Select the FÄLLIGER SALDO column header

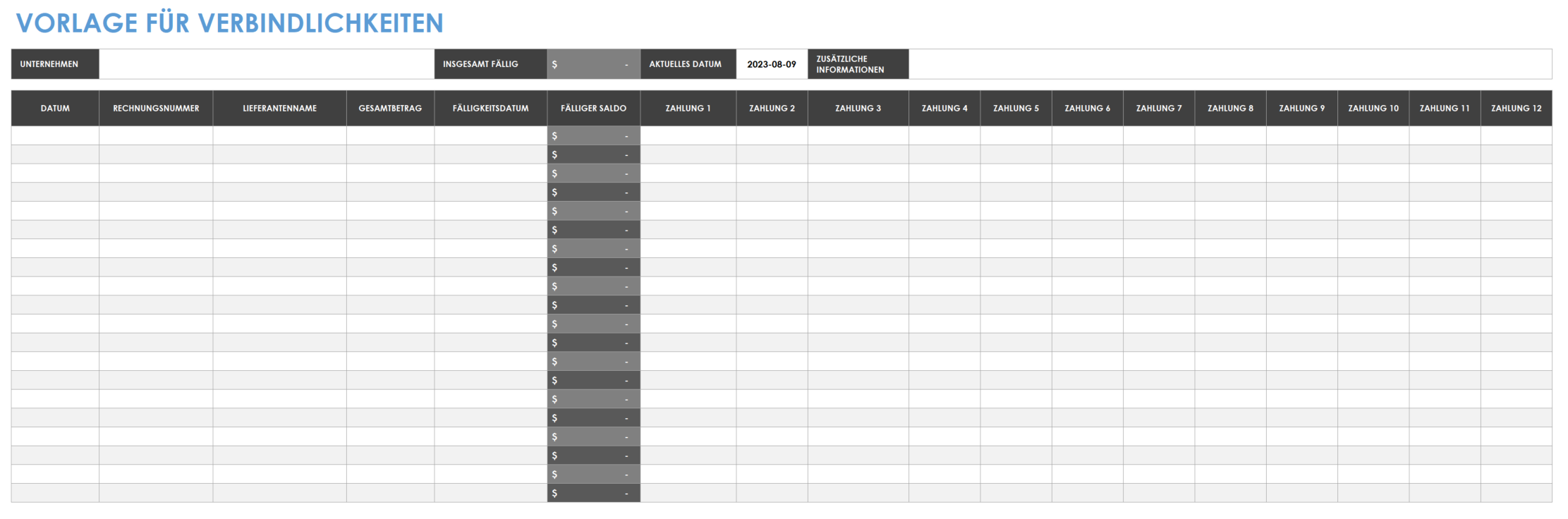click(x=594, y=109)
